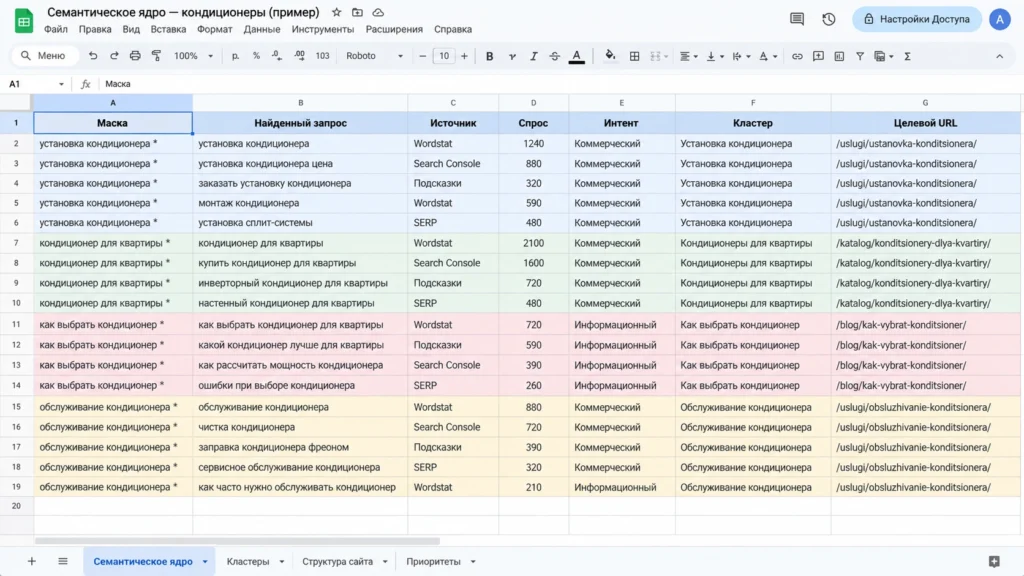Open the Вид menu
This screenshot has width=1024, height=576.
point(131,29)
